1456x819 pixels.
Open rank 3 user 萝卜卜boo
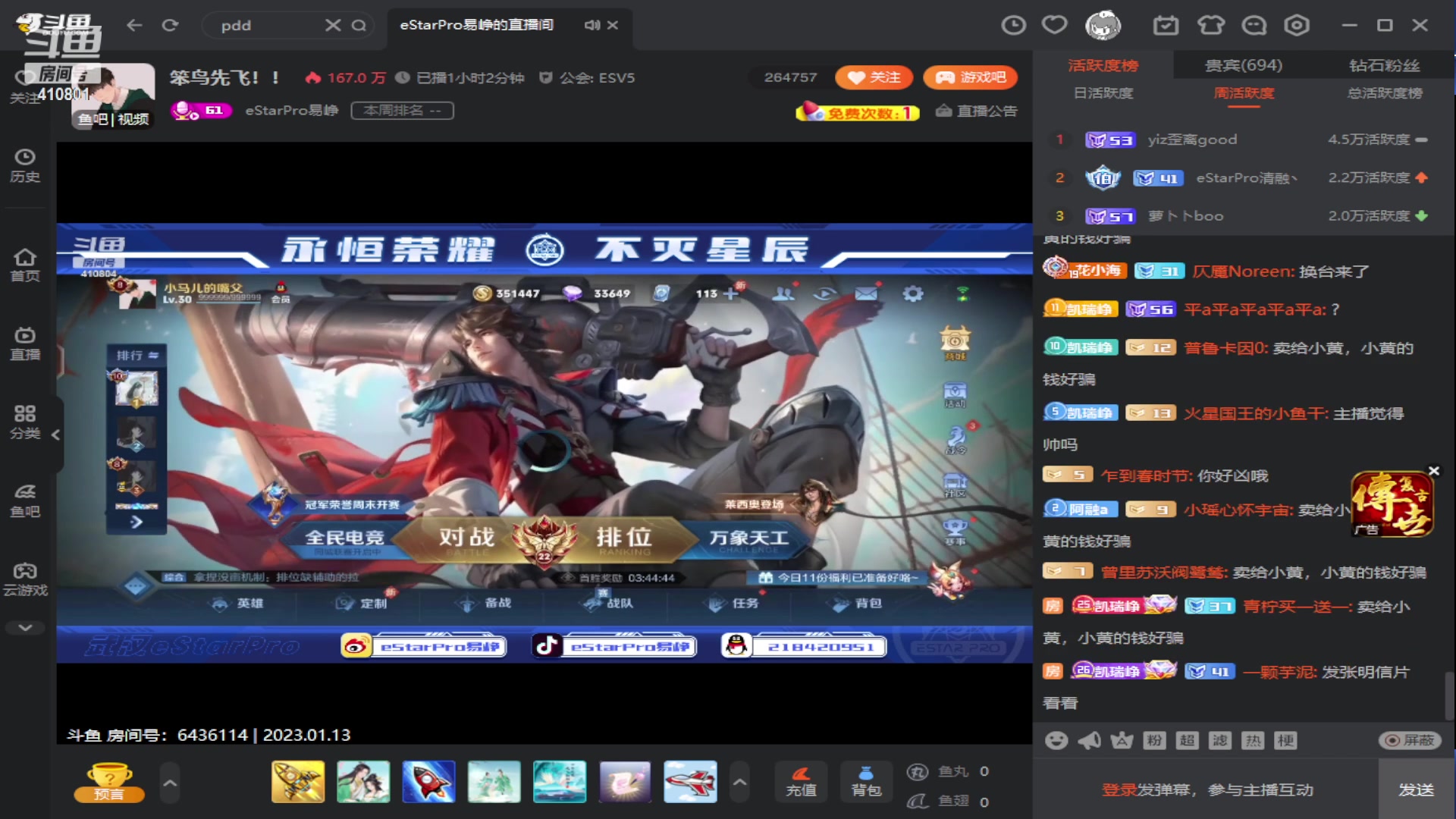[x=1185, y=216]
